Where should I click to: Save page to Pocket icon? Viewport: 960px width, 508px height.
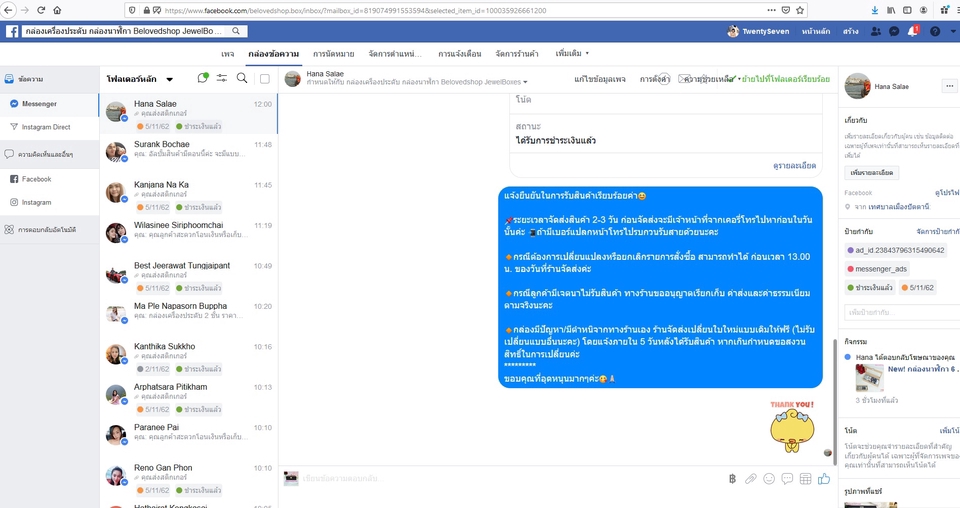pos(786,10)
